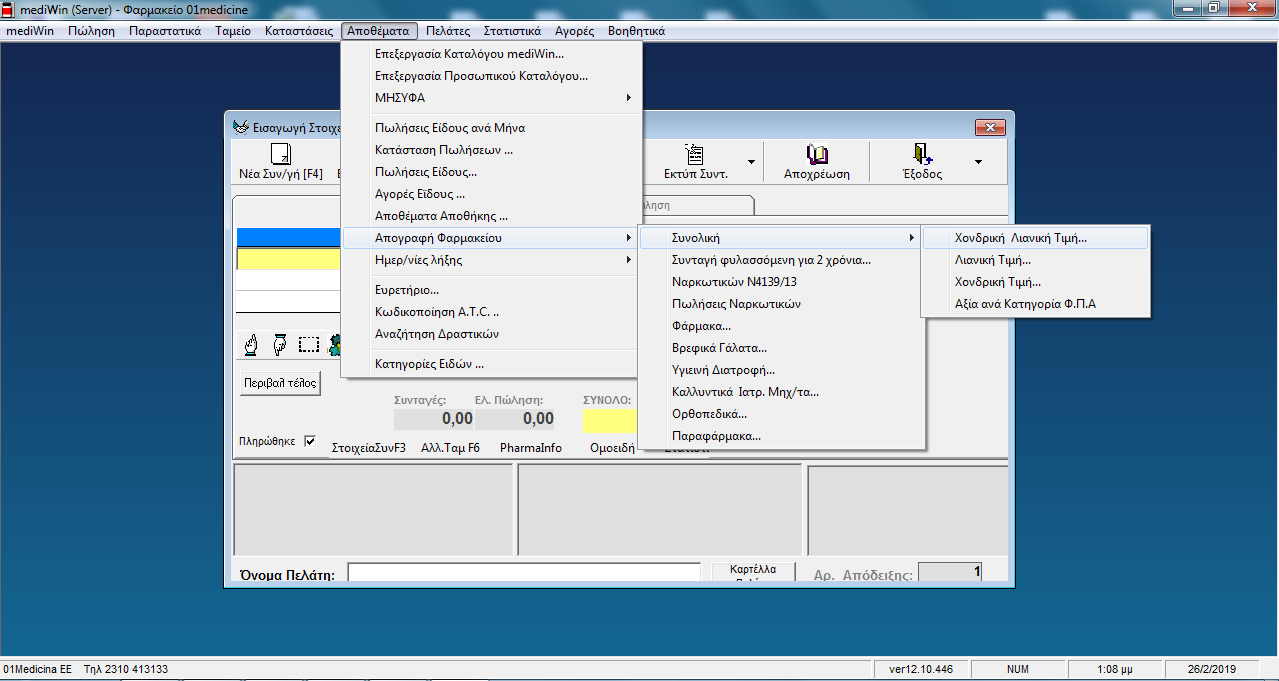This screenshot has width=1279, height=681.
Task: Click the Έξοδος exit door icon
Action: [922, 154]
